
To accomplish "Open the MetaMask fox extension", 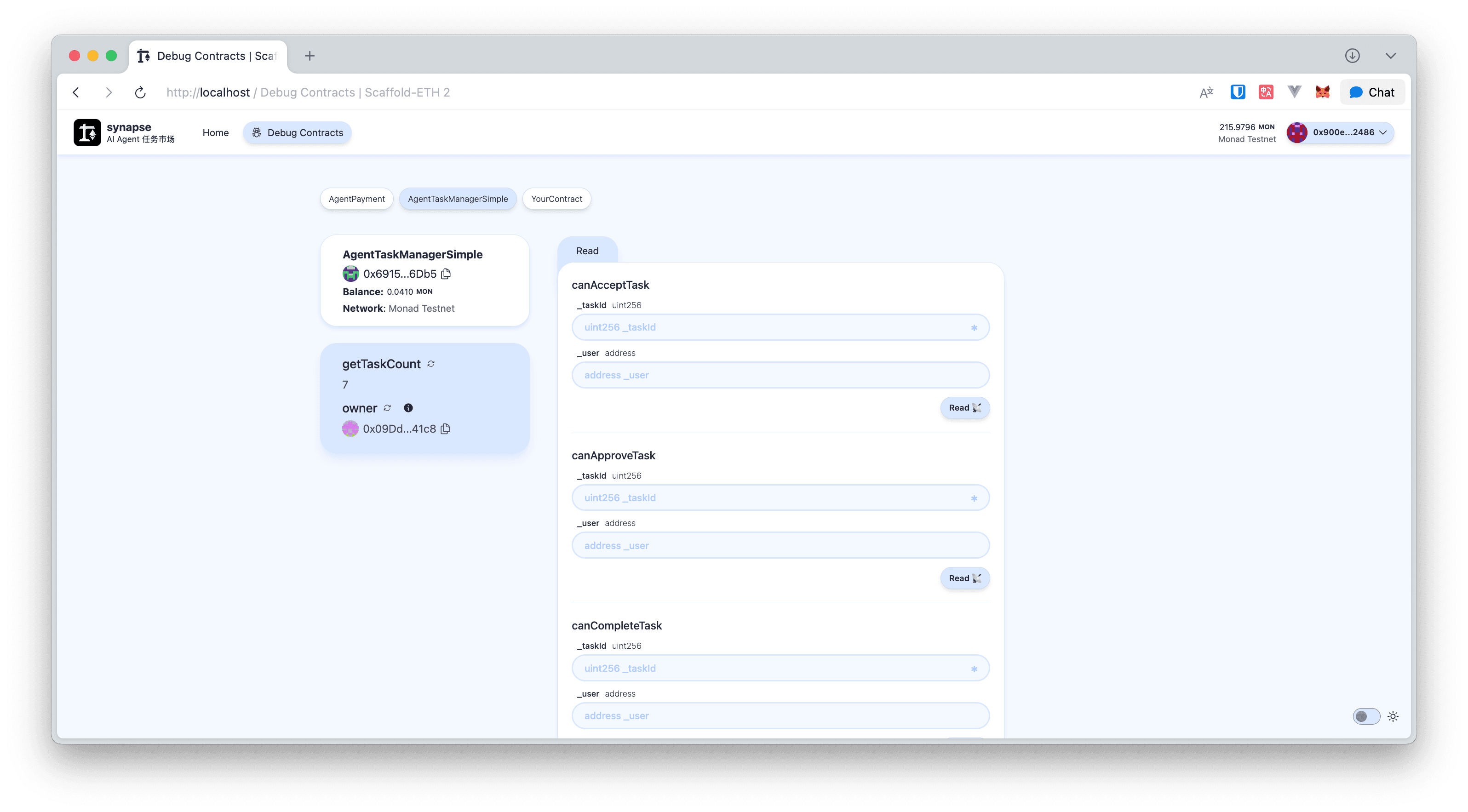I will pyautogui.click(x=1322, y=92).
